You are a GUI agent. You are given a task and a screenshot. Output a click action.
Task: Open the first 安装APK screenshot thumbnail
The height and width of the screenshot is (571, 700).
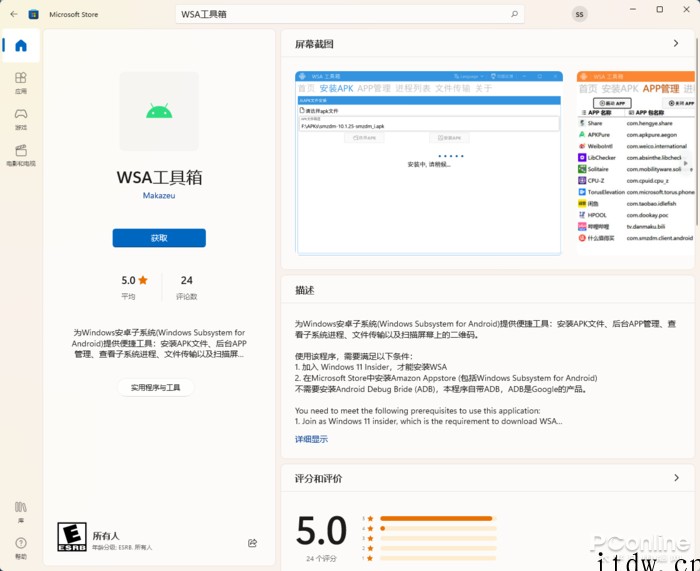429,163
